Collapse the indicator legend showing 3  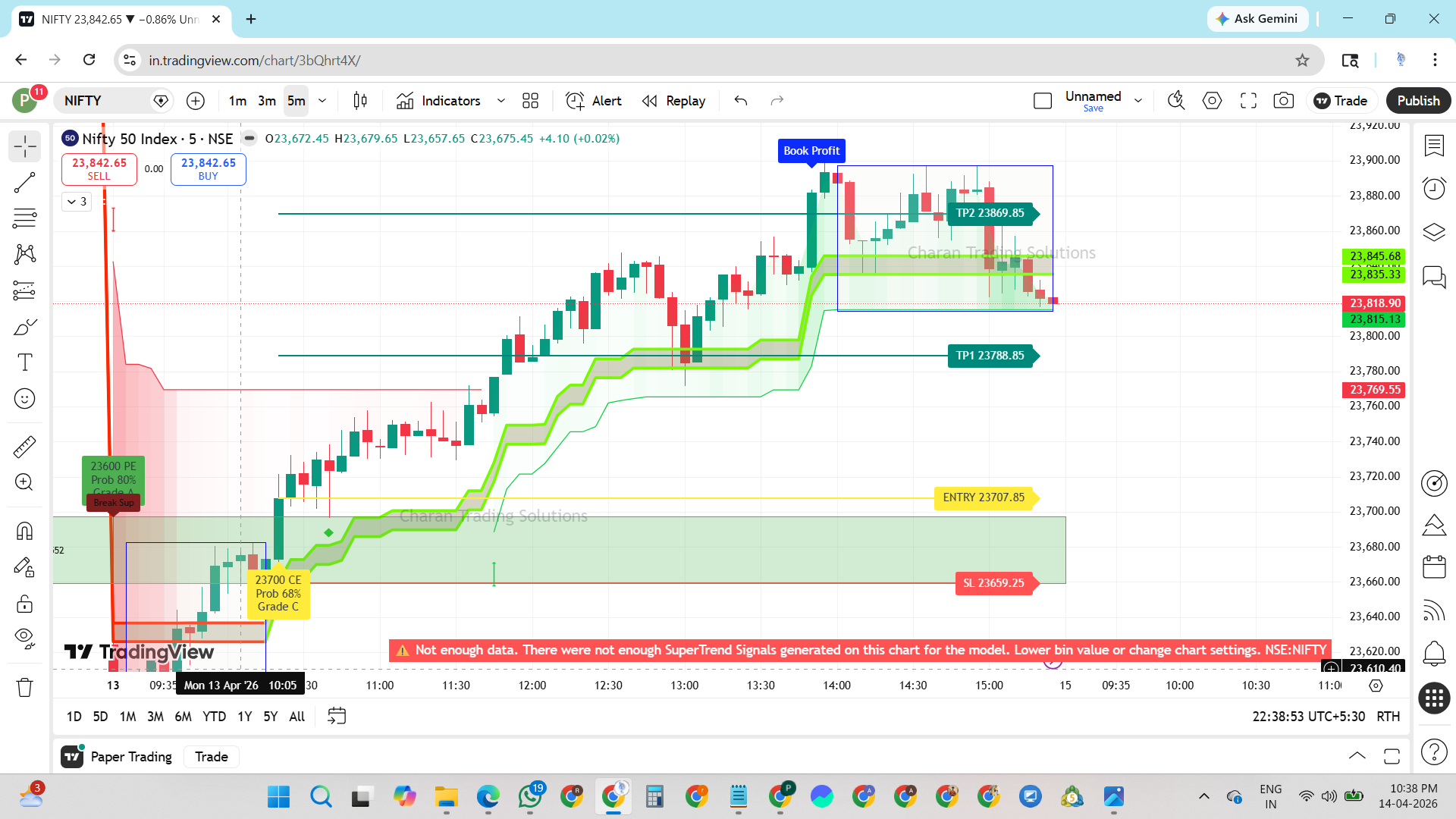pyautogui.click(x=77, y=202)
